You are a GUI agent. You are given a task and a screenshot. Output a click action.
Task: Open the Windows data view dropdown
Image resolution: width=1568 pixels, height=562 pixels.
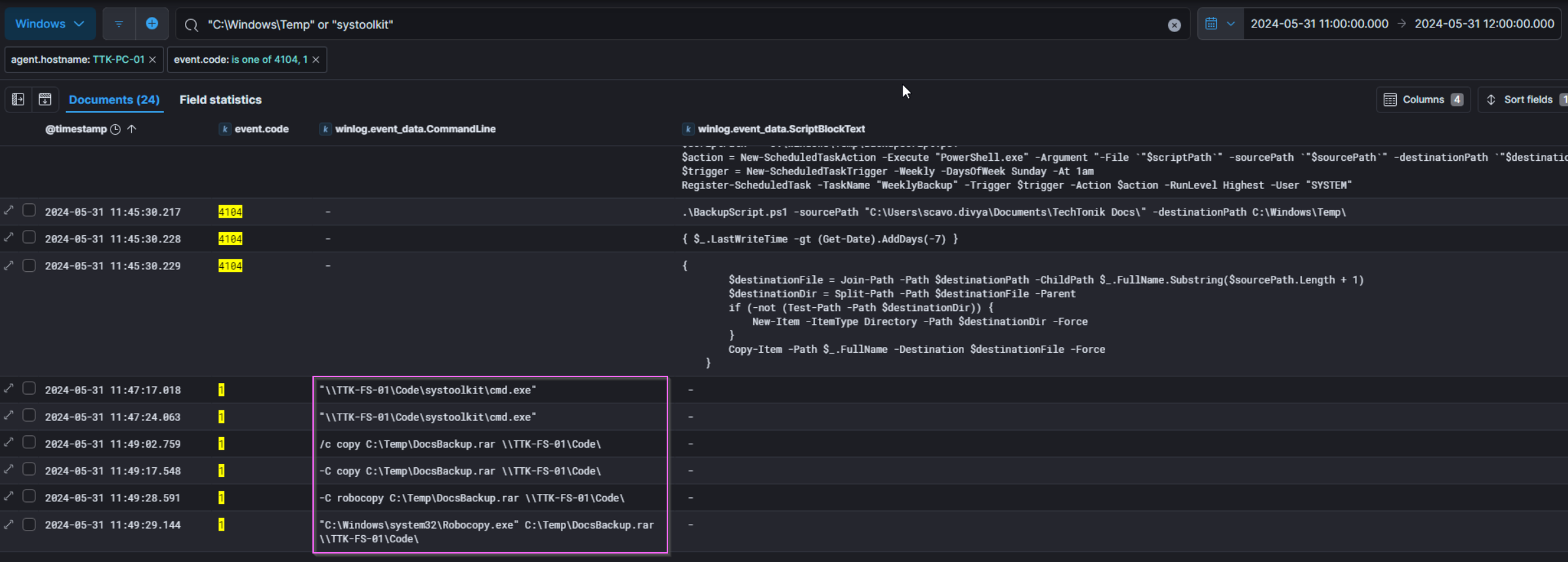coord(50,24)
